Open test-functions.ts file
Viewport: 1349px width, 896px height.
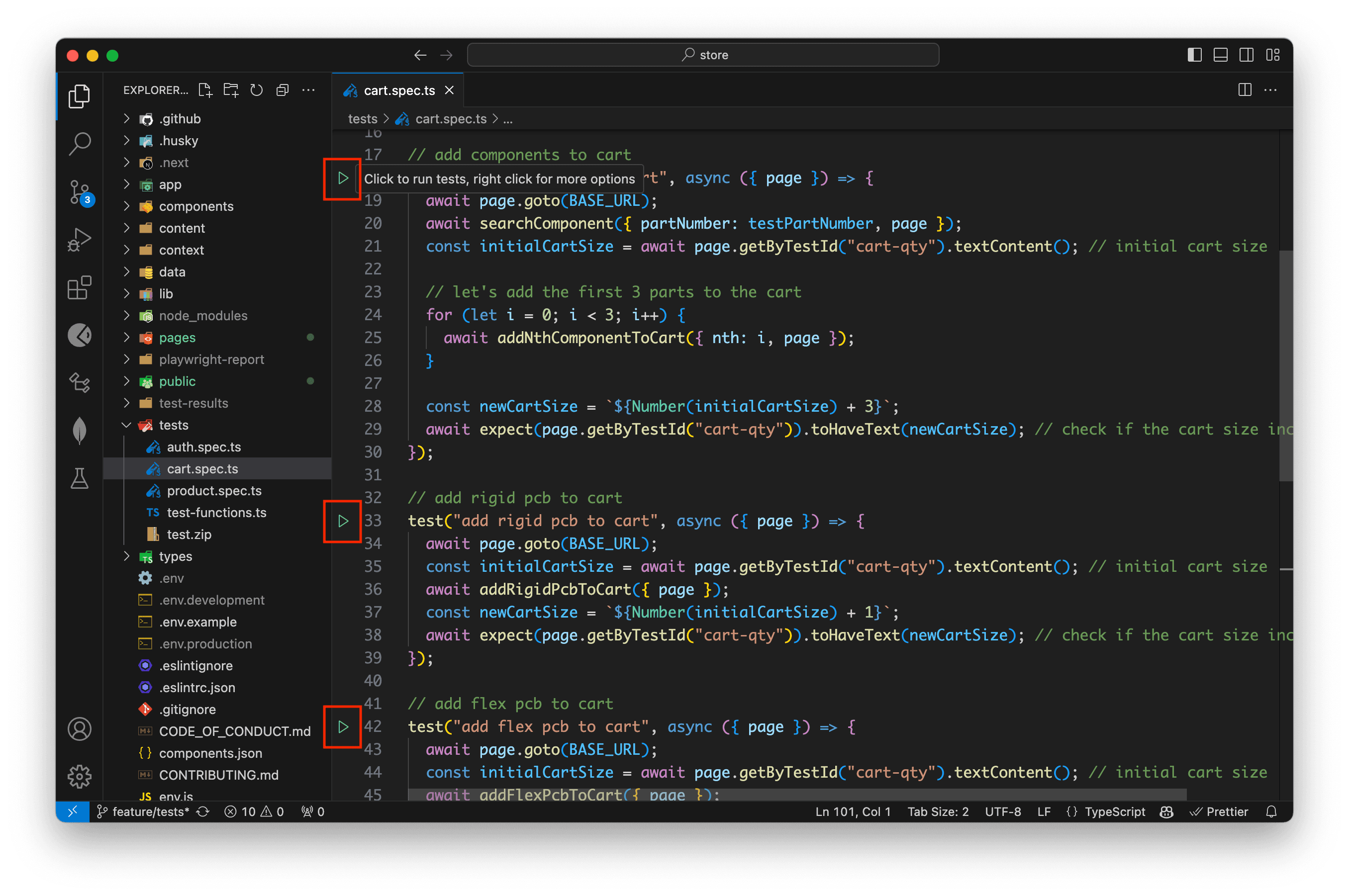pyautogui.click(x=217, y=513)
